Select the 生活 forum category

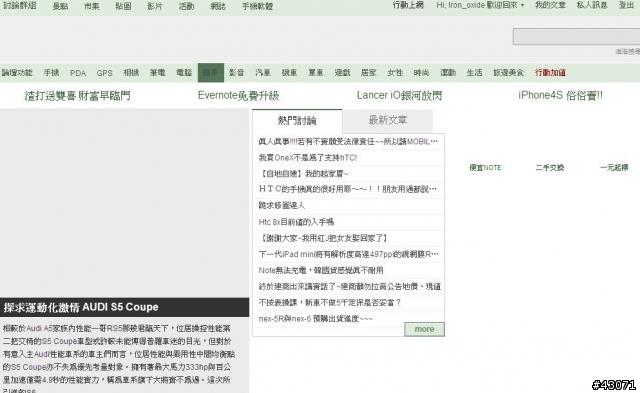(474, 73)
